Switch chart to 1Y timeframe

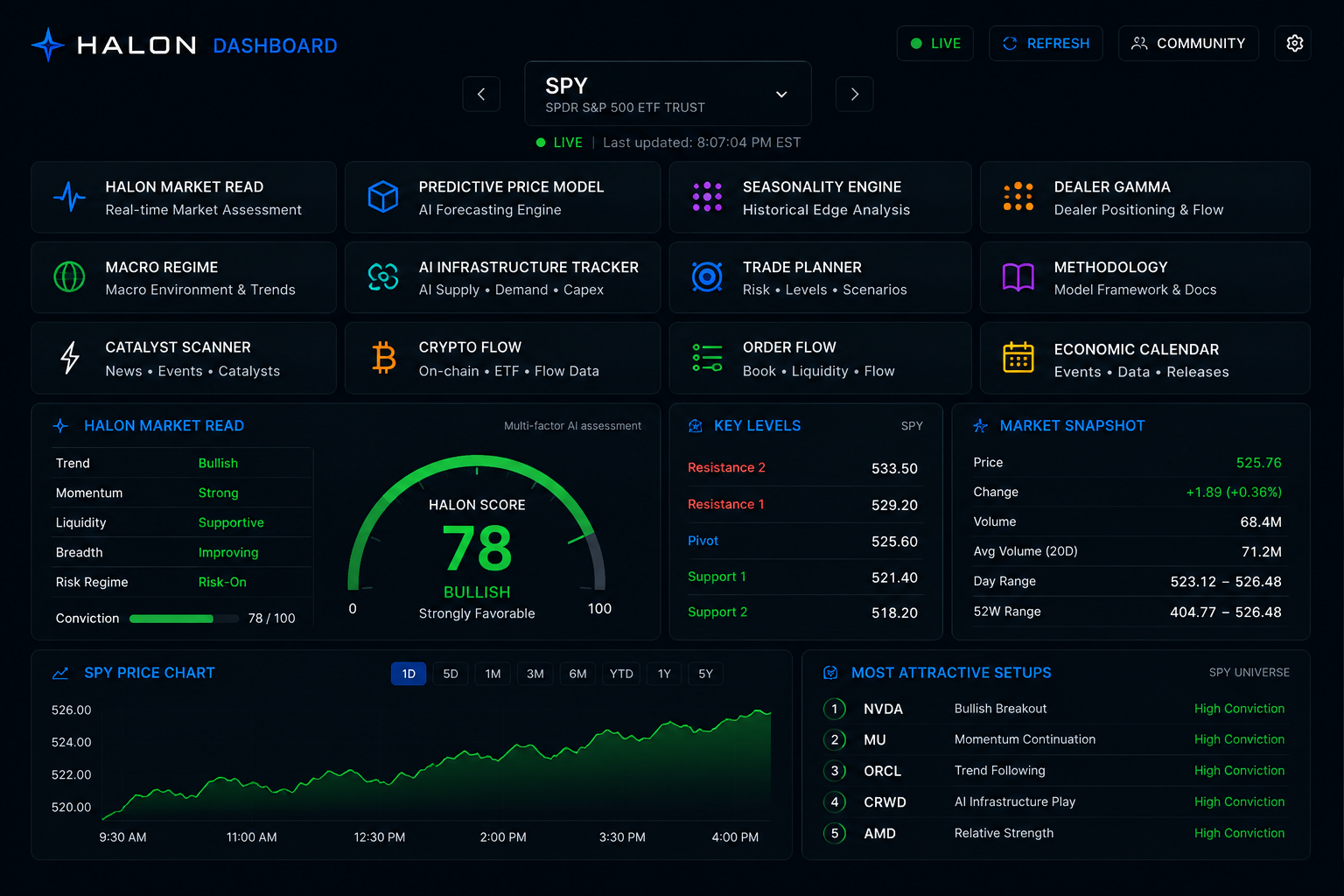tap(664, 674)
